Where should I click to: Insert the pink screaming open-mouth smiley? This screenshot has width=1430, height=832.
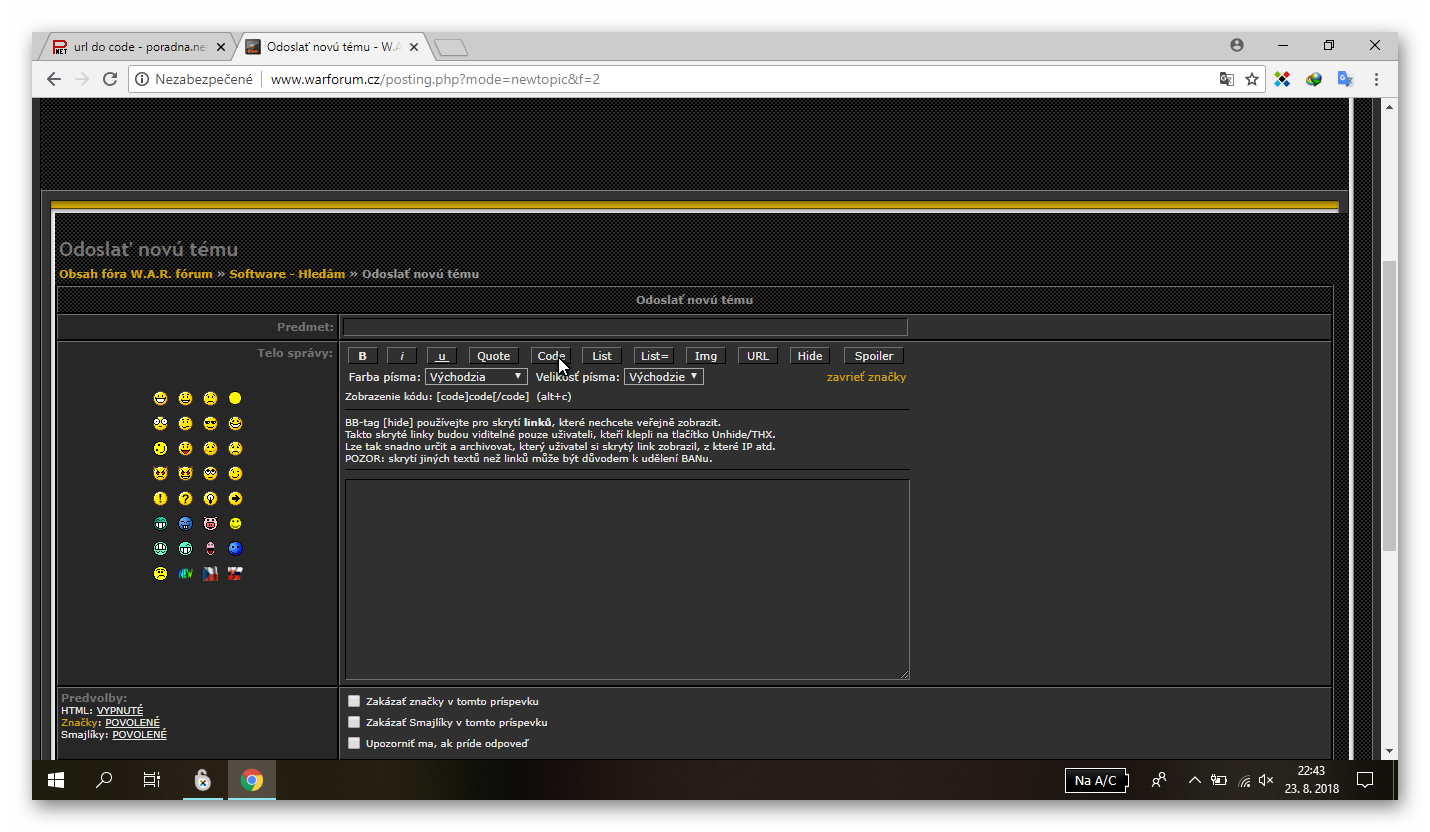coord(210,548)
